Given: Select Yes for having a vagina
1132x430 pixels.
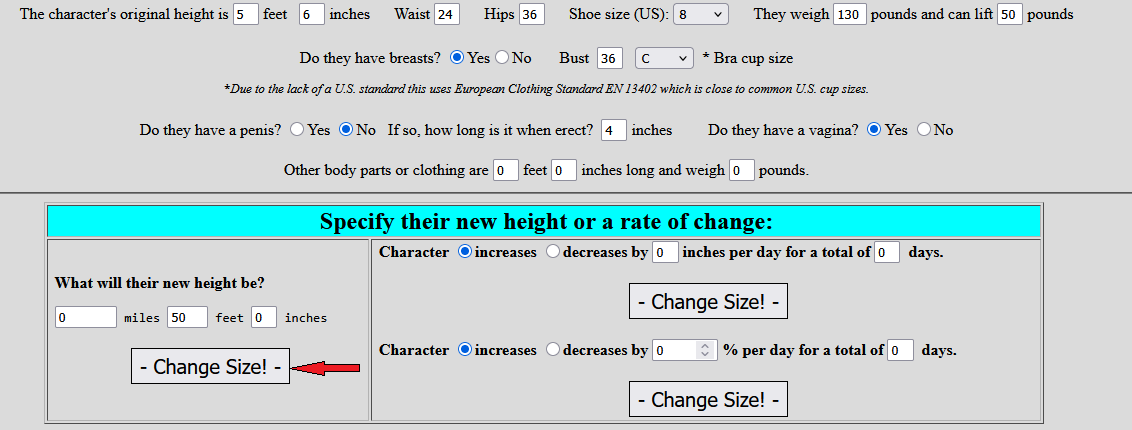Looking at the screenshot, I should pos(874,130).
